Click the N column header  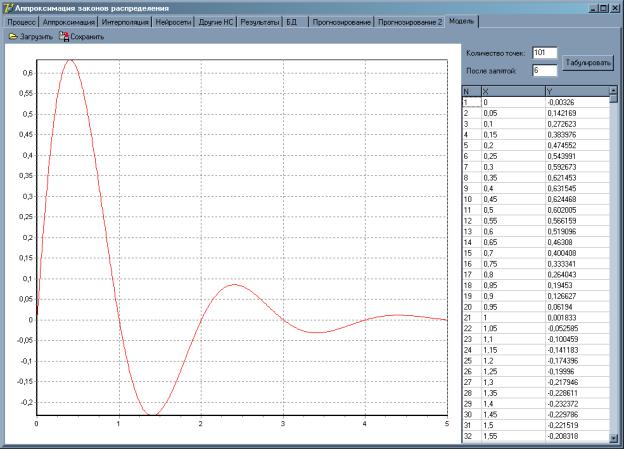point(472,92)
